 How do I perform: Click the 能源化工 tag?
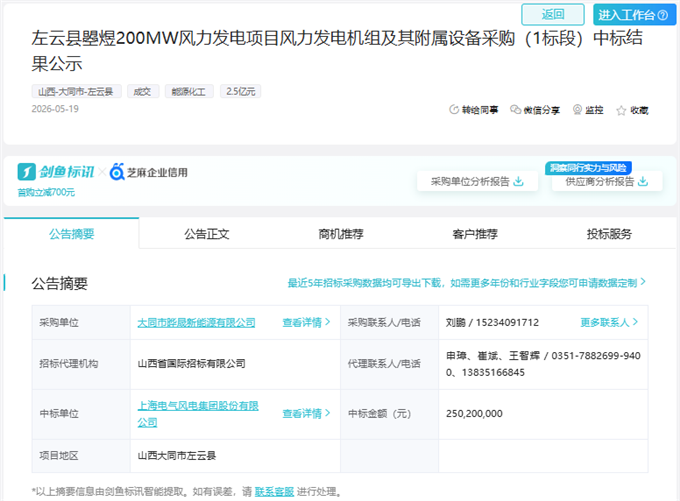click(189, 92)
